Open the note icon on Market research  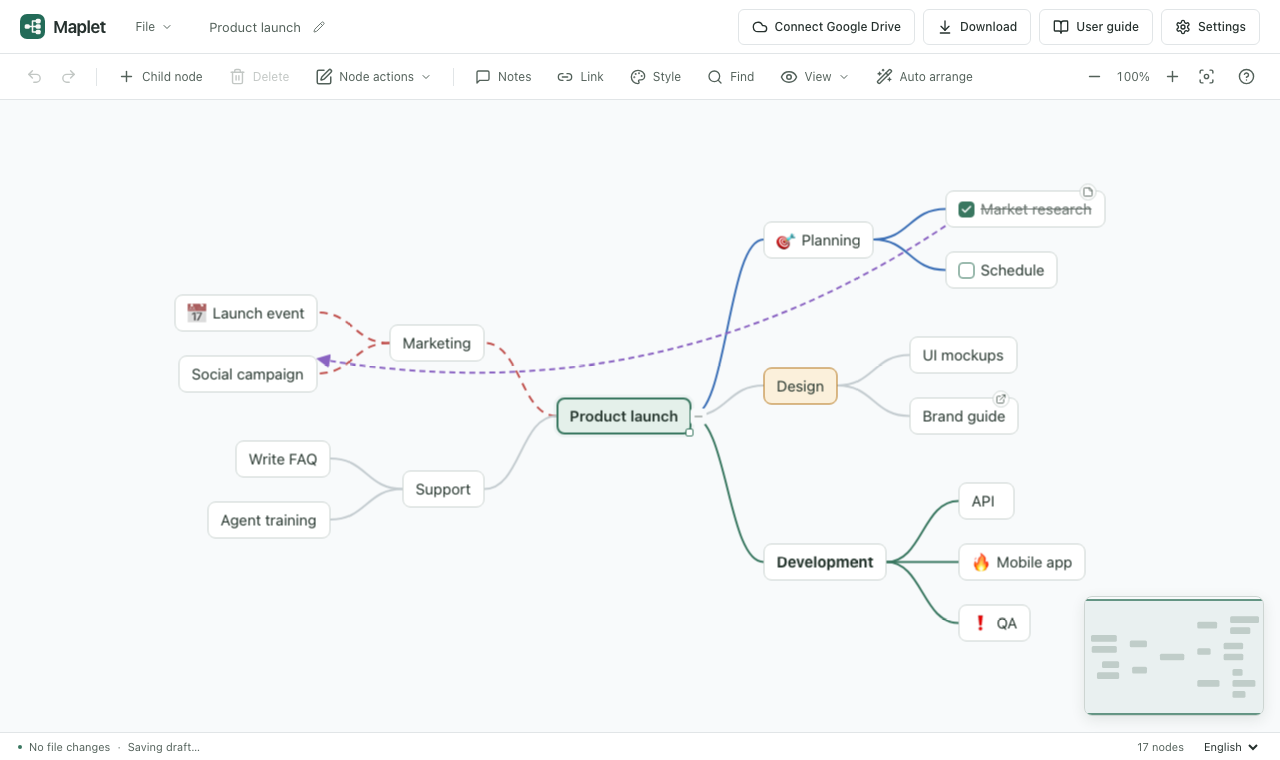pos(1088,192)
